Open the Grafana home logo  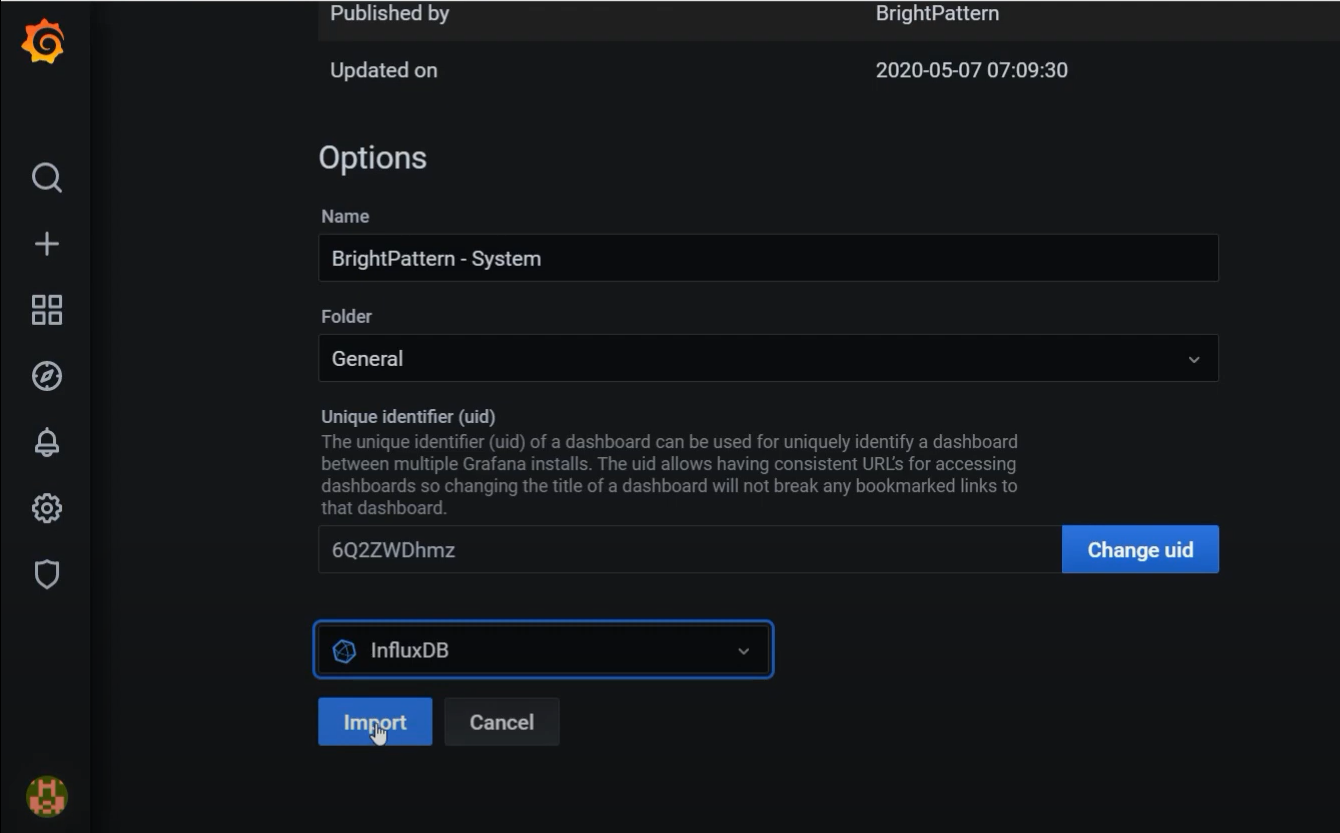pos(43,43)
